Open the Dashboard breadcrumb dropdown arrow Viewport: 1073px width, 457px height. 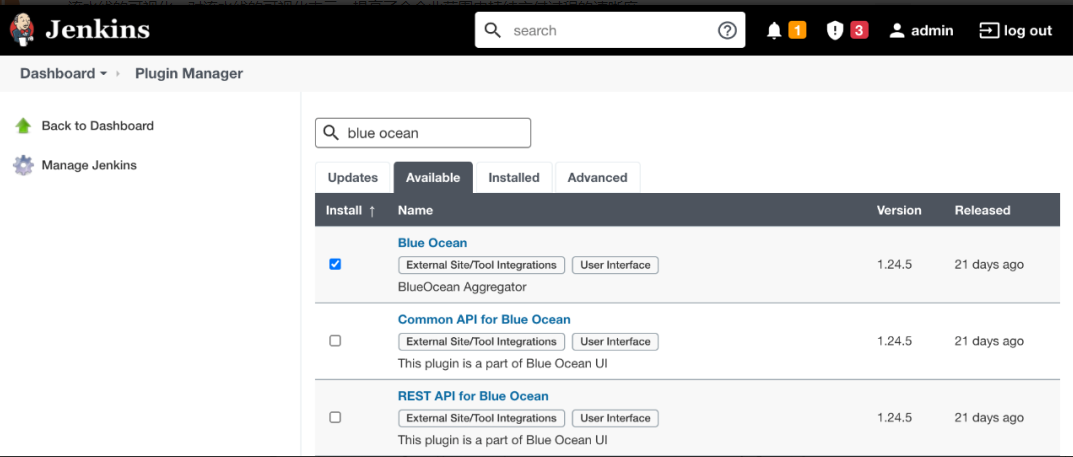pyautogui.click(x=103, y=74)
